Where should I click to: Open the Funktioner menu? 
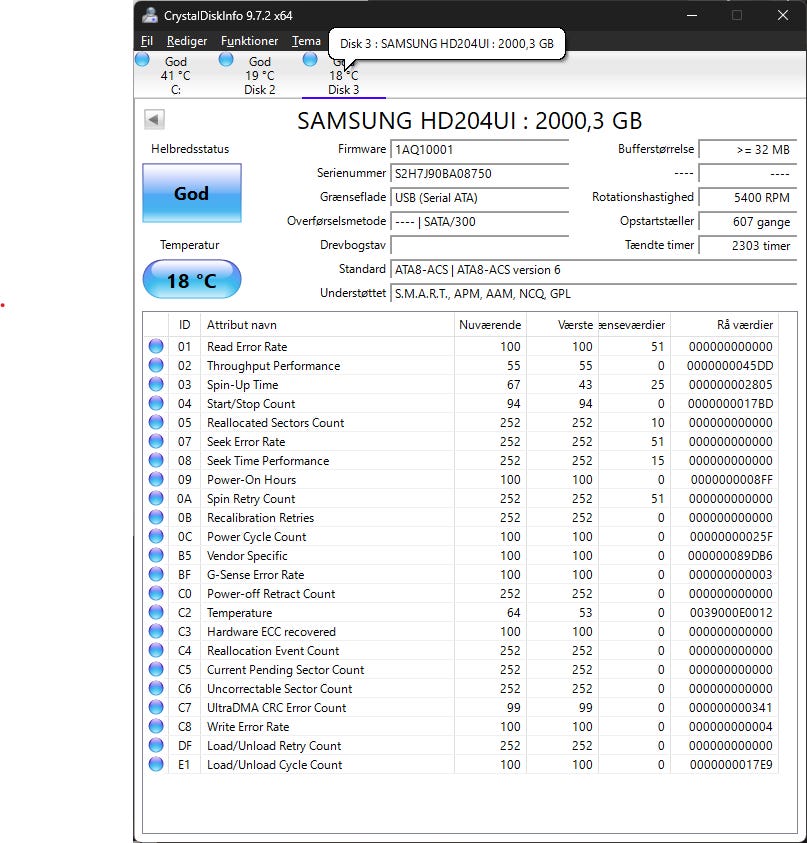[x=249, y=41]
